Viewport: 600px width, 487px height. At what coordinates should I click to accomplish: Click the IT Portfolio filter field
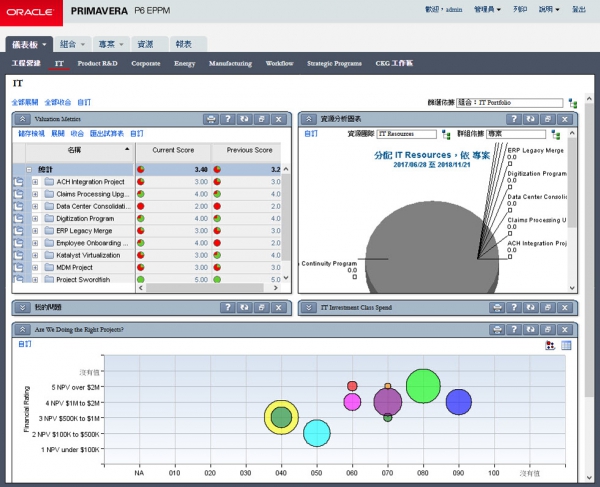click(x=510, y=103)
